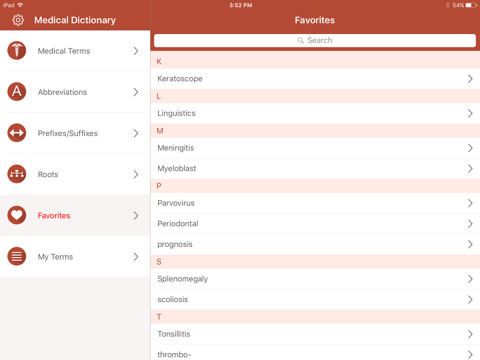
Task: Tap the S section header
Action: coord(315,262)
